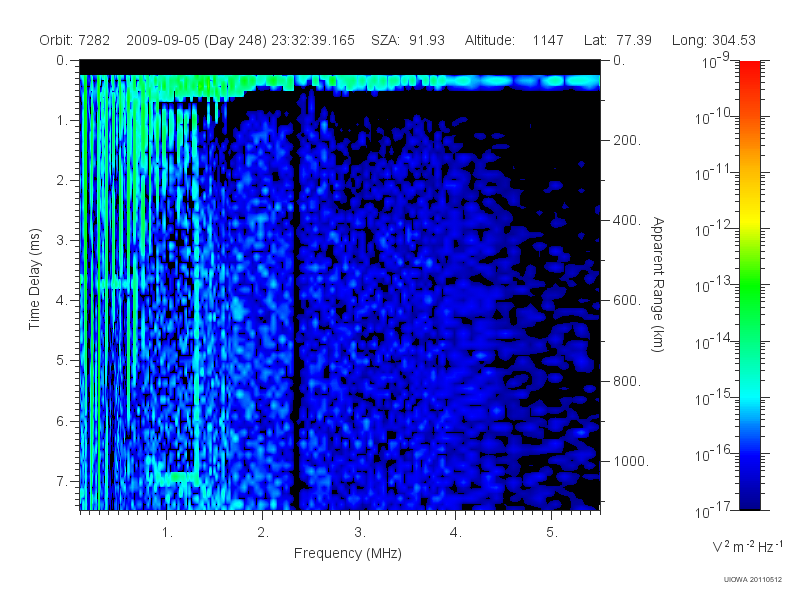Select the date '2009-09-05 (Day 248)' text
800x600 pixels.
[x=196, y=40]
